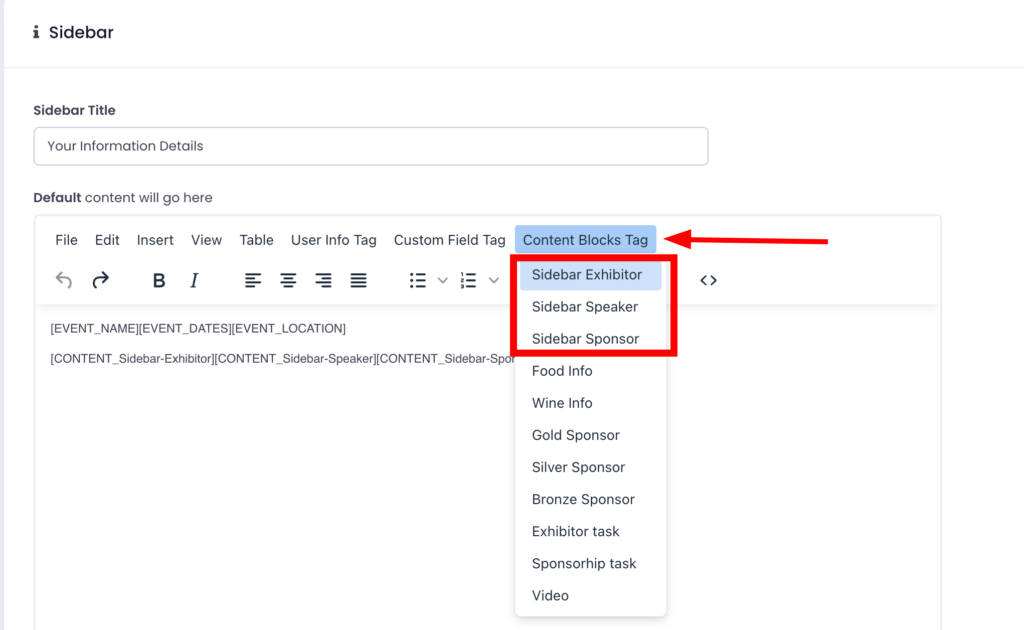Justify the text
The image size is (1024, 630).
[x=358, y=281]
